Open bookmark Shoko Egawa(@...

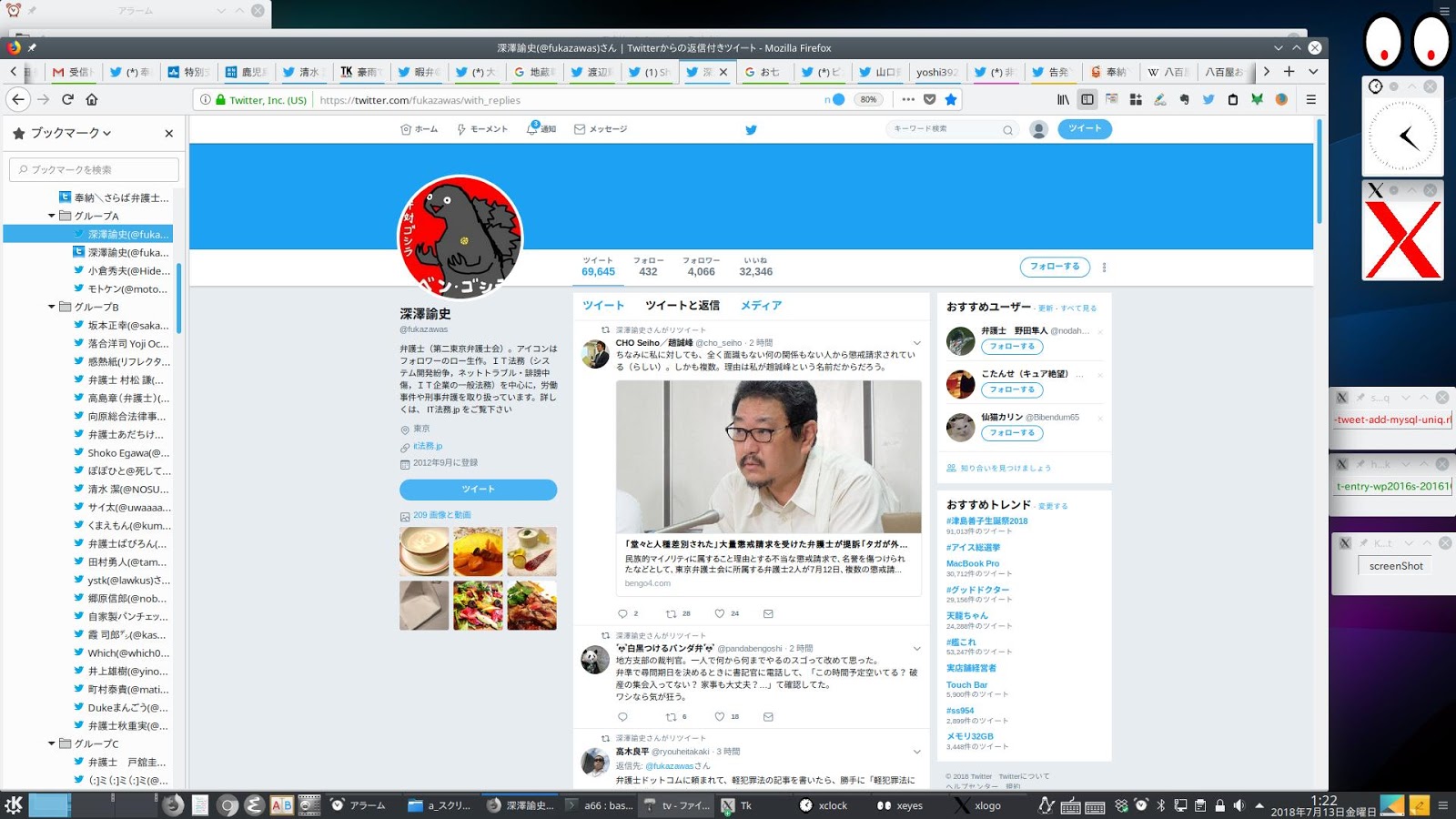[x=121, y=452]
